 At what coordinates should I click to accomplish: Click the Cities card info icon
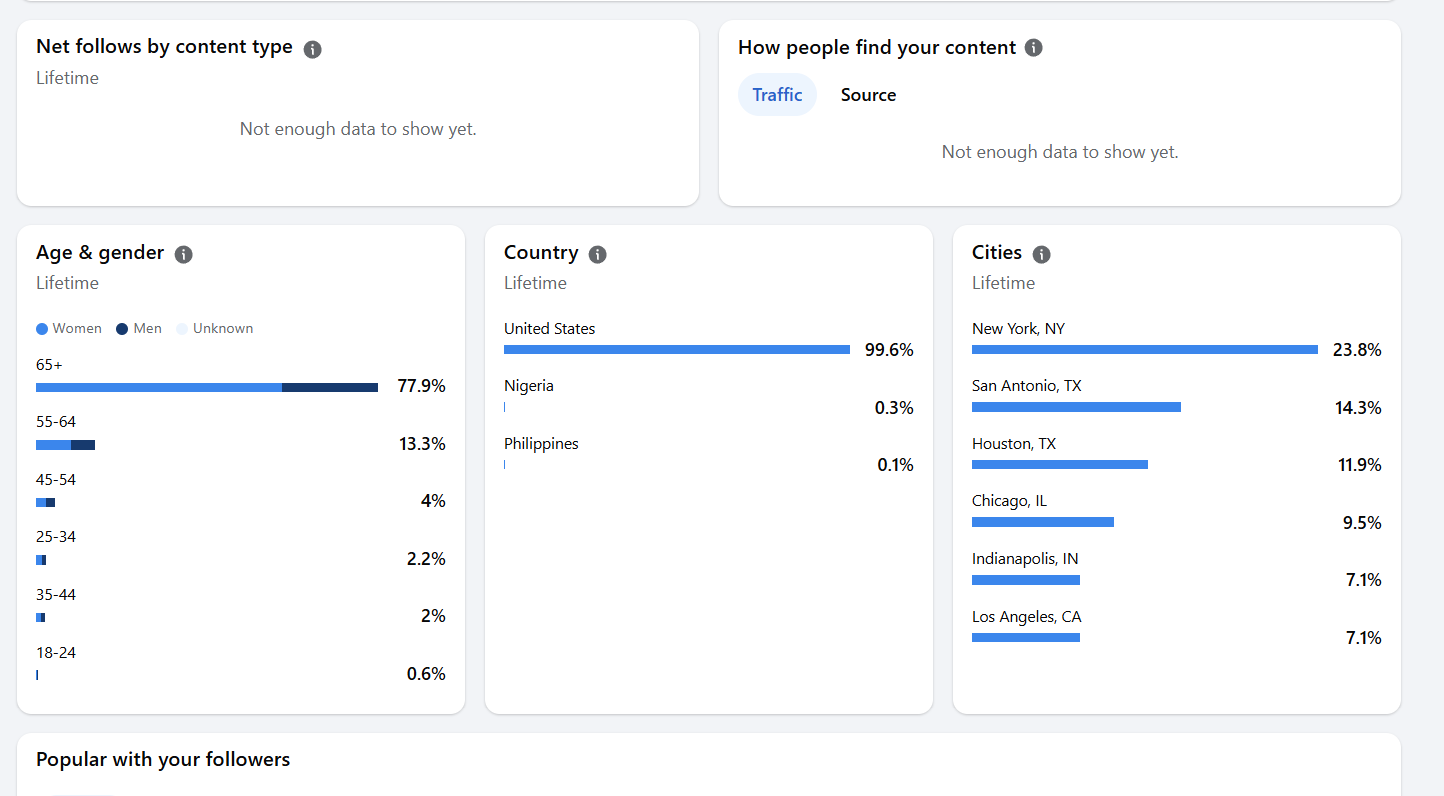[1041, 254]
